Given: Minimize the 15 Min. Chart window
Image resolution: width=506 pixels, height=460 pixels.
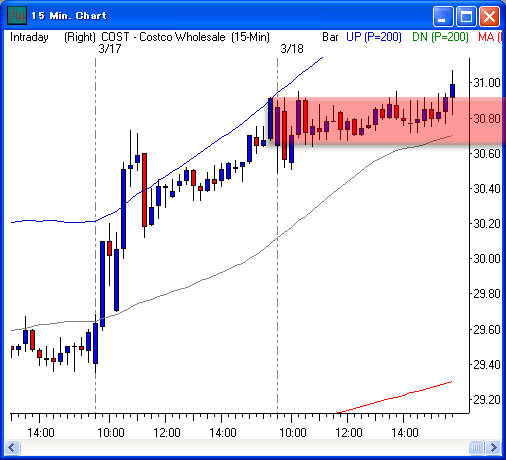Looking at the screenshot, I should [x=443, y=16].
